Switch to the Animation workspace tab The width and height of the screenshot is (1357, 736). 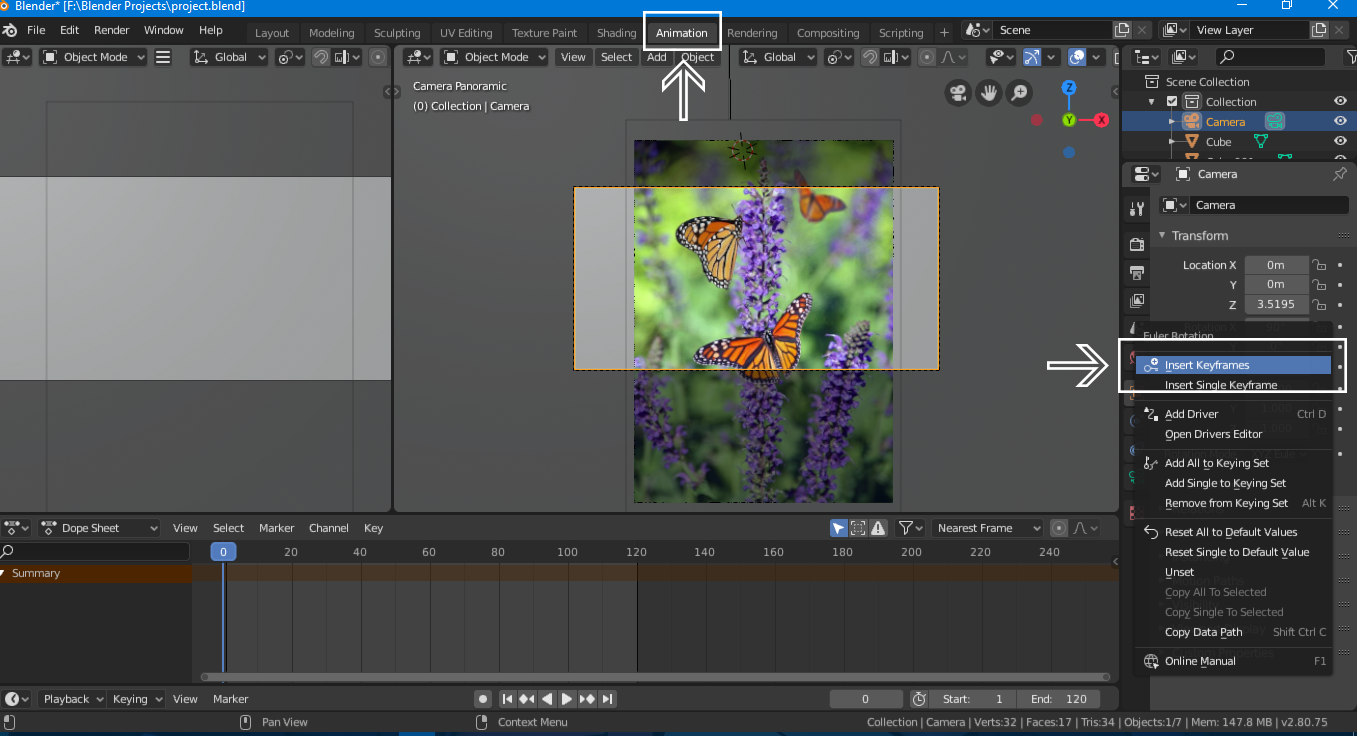click(x=681, y=33)
